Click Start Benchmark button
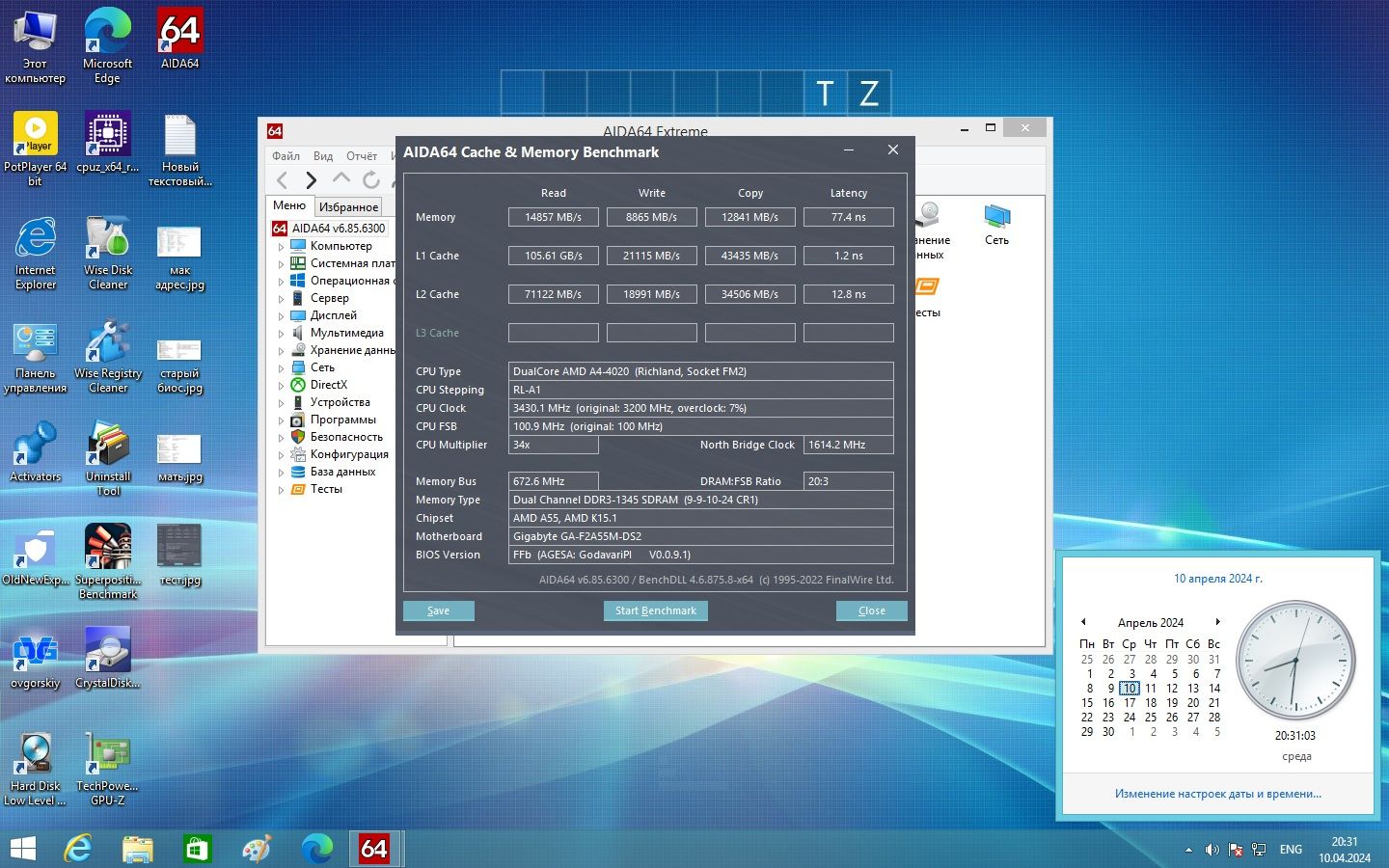1389x868 pixels. pos(656,610)
